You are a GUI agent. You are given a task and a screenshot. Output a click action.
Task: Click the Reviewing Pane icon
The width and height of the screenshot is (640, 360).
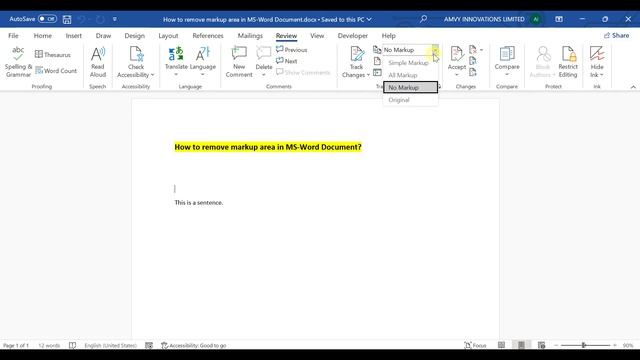(377, 73)
